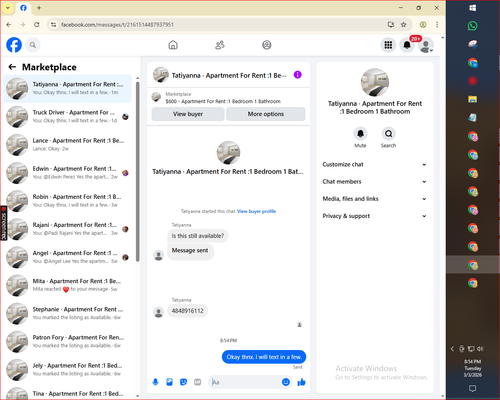Click the View buyer button
The height and width of the screenshot is (400, 500).
point(188,114)
